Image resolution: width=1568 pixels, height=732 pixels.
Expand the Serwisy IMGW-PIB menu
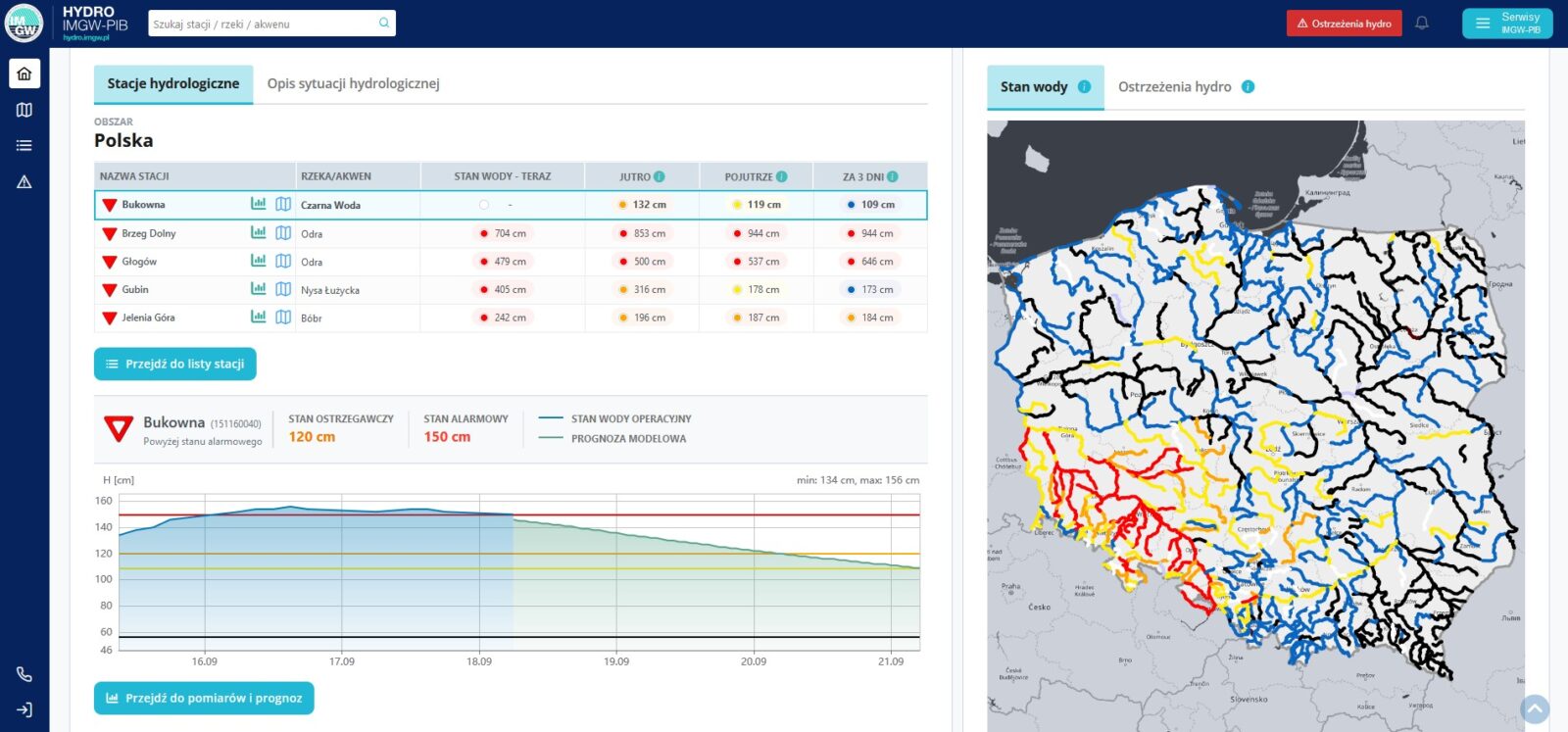tap(1507, 24)
